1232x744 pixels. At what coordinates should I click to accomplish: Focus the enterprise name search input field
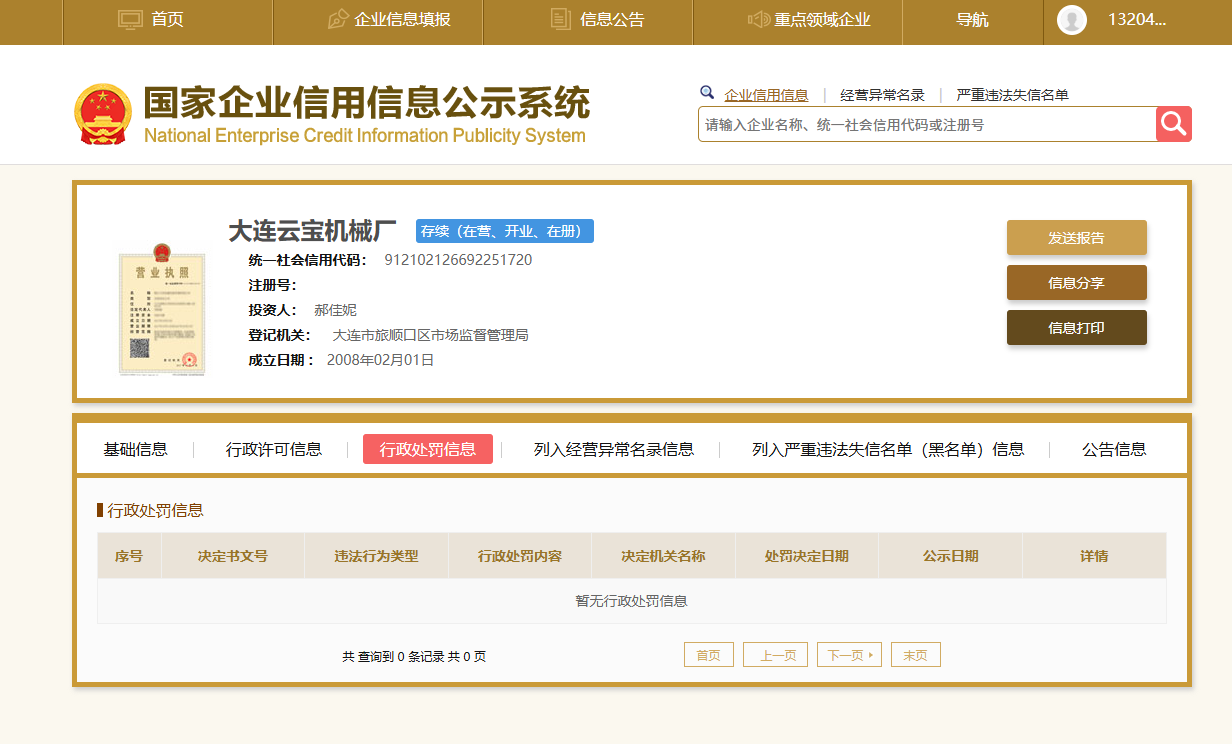tap(926, 125)
